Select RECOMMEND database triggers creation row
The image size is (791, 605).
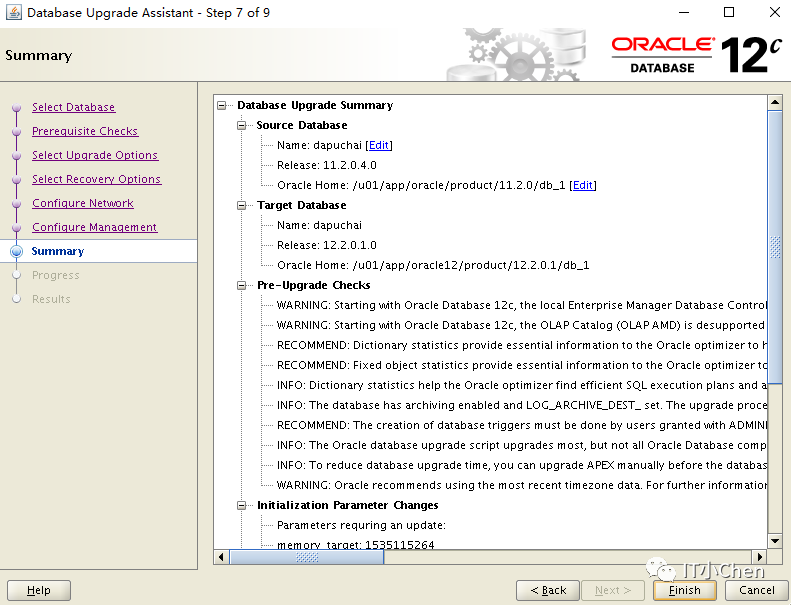(x=522, y=425)
